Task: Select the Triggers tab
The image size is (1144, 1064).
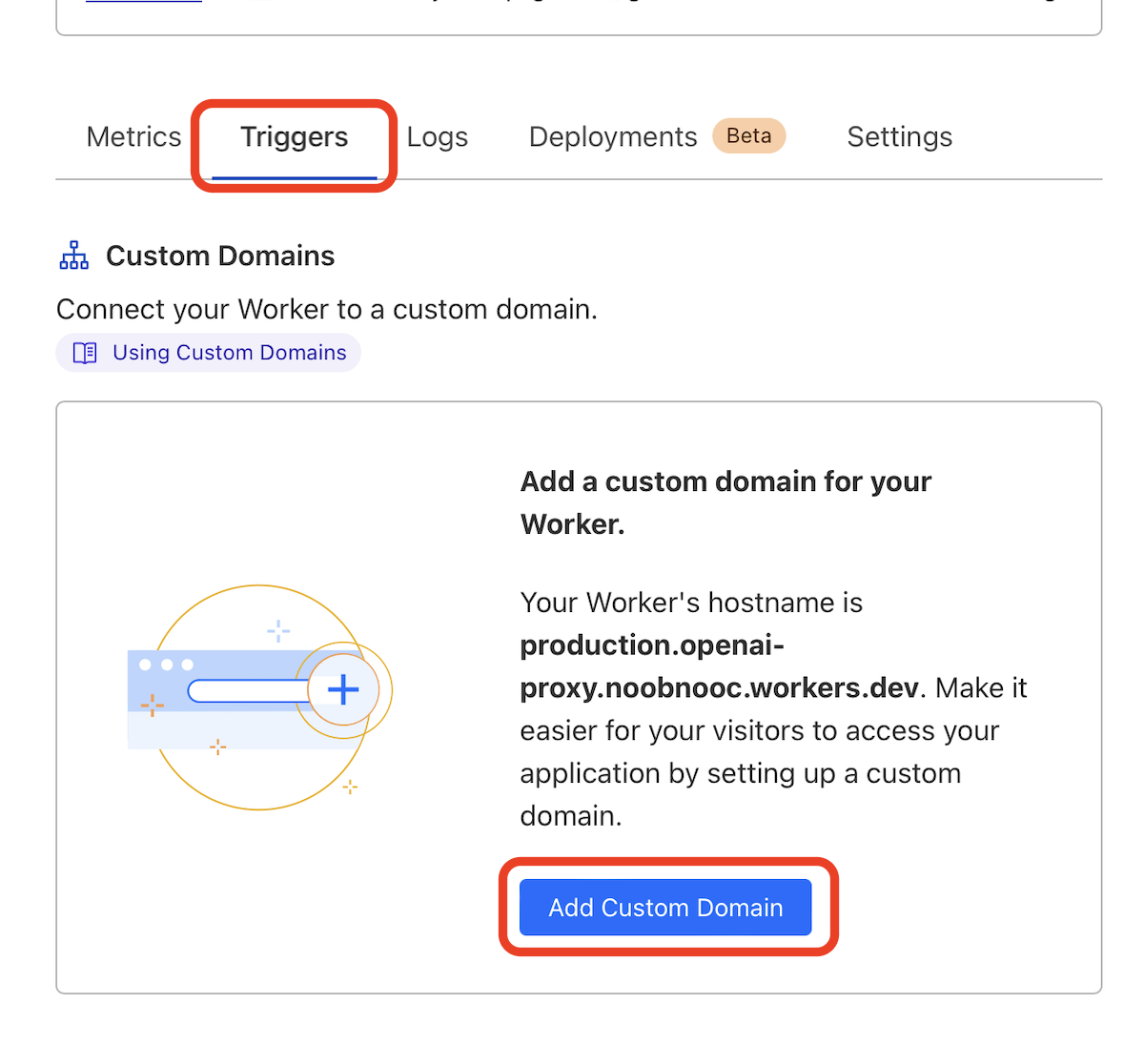Action: point(294,137)
